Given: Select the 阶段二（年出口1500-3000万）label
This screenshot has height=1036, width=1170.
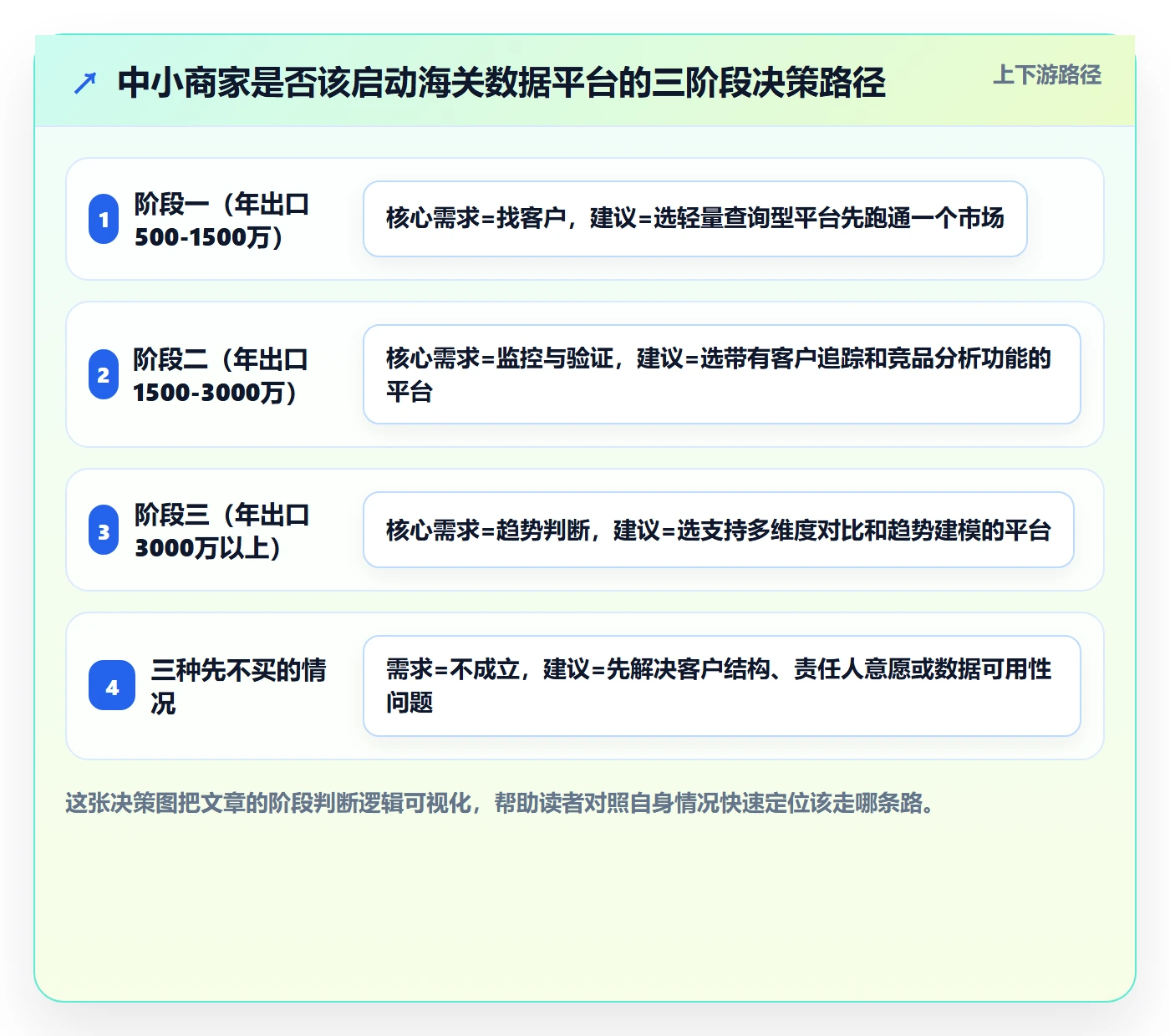Looking at the screenshot, I should pyautogui.click(x=221, y=375).
